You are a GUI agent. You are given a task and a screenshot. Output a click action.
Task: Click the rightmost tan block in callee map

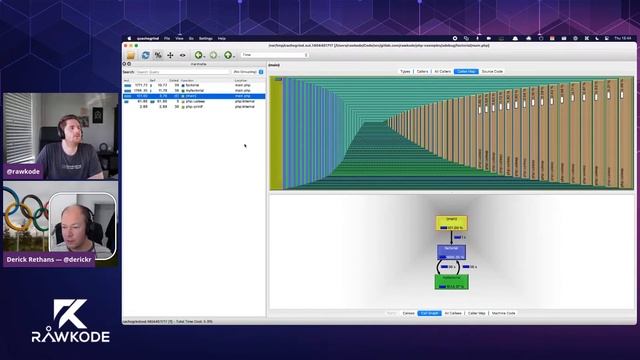point(626,133)
